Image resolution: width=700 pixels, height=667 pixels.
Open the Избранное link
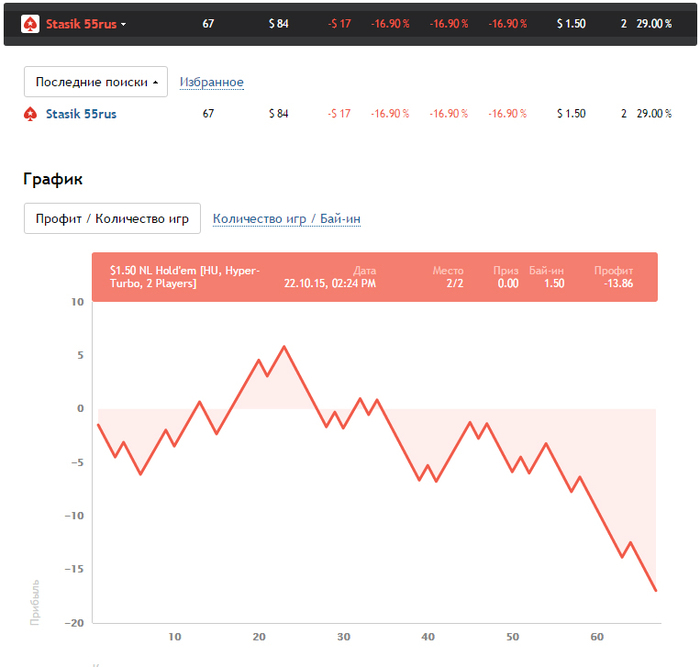(211, 82)
